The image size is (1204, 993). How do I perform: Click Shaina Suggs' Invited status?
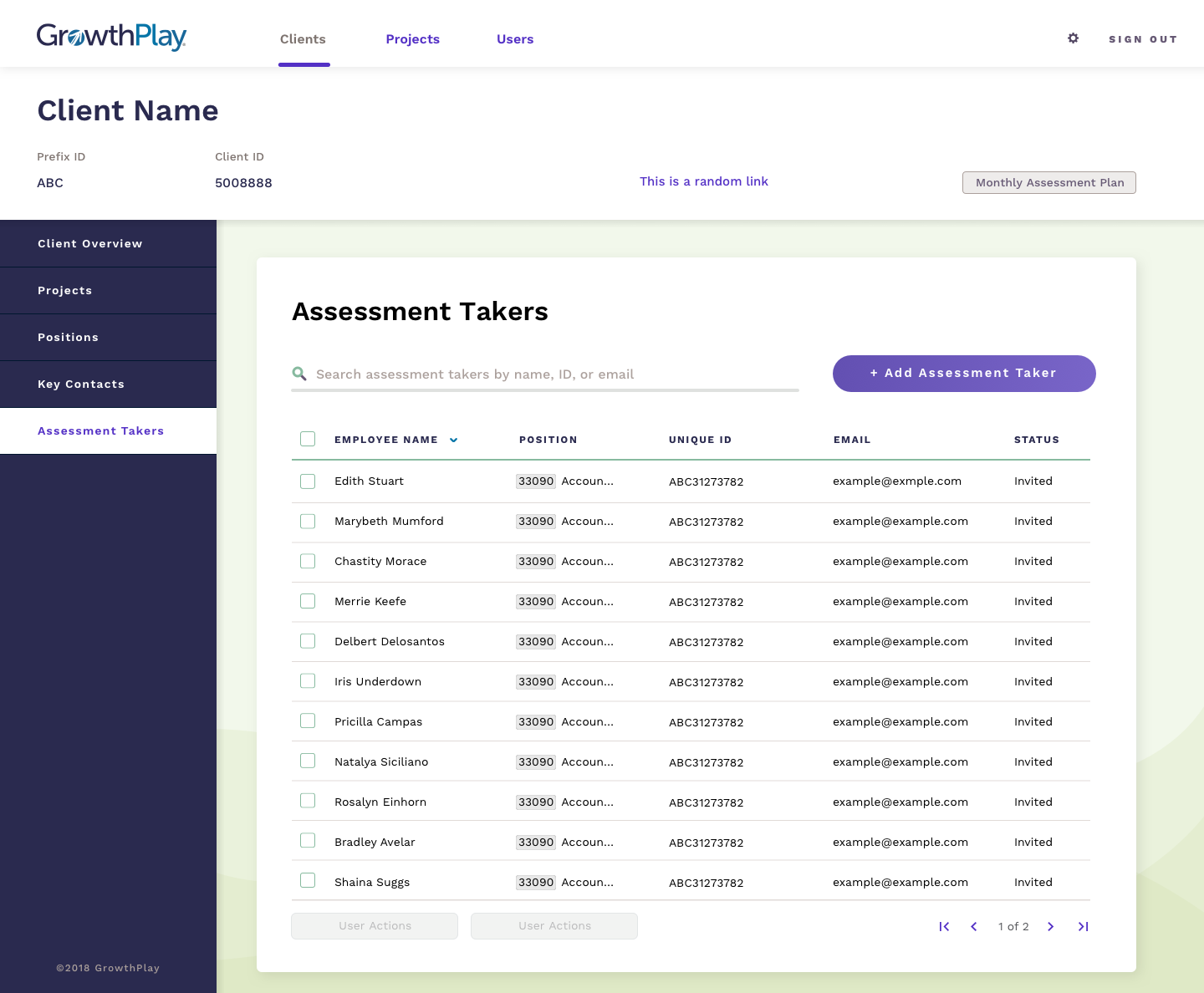tap(1033, 882)
